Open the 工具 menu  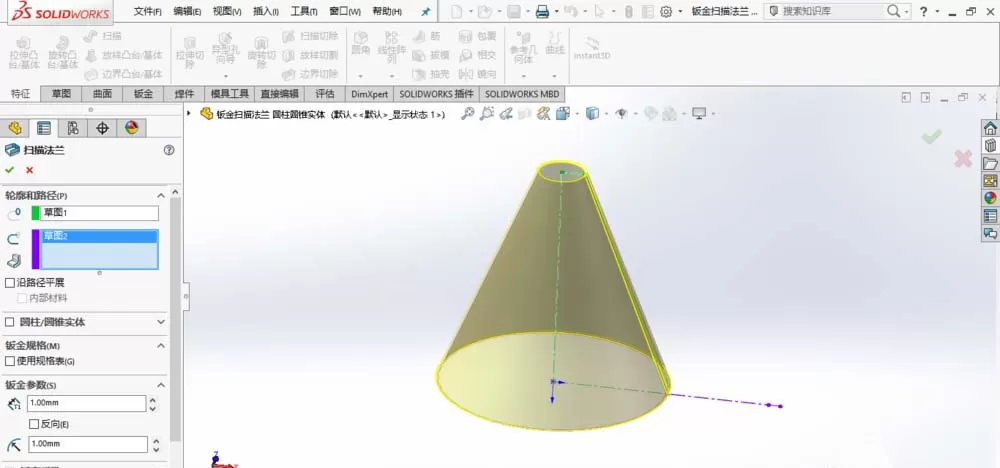pyautogui.click(x=304, y=11)
